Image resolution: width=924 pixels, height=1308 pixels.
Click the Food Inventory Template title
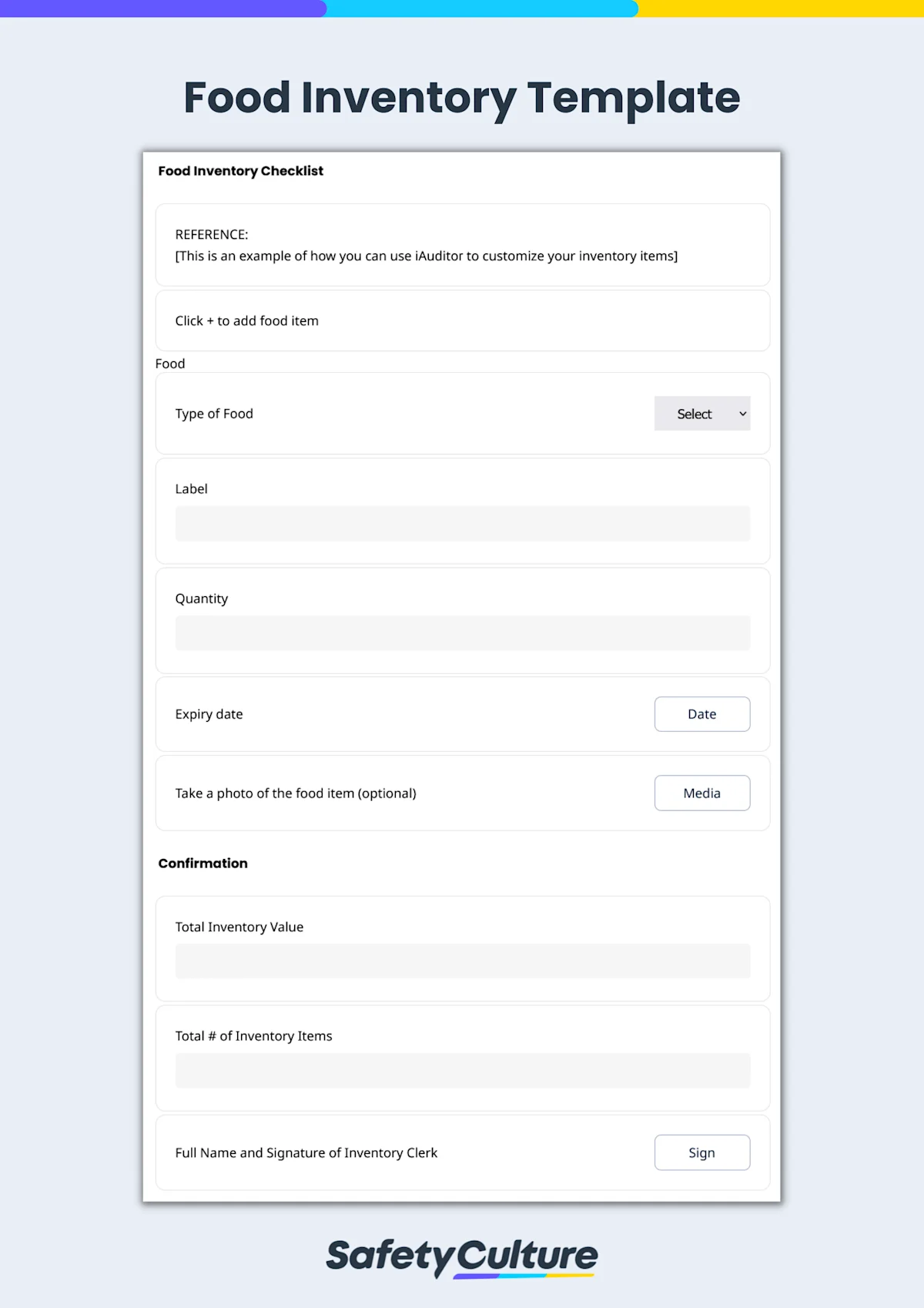(x=462, y=98)
